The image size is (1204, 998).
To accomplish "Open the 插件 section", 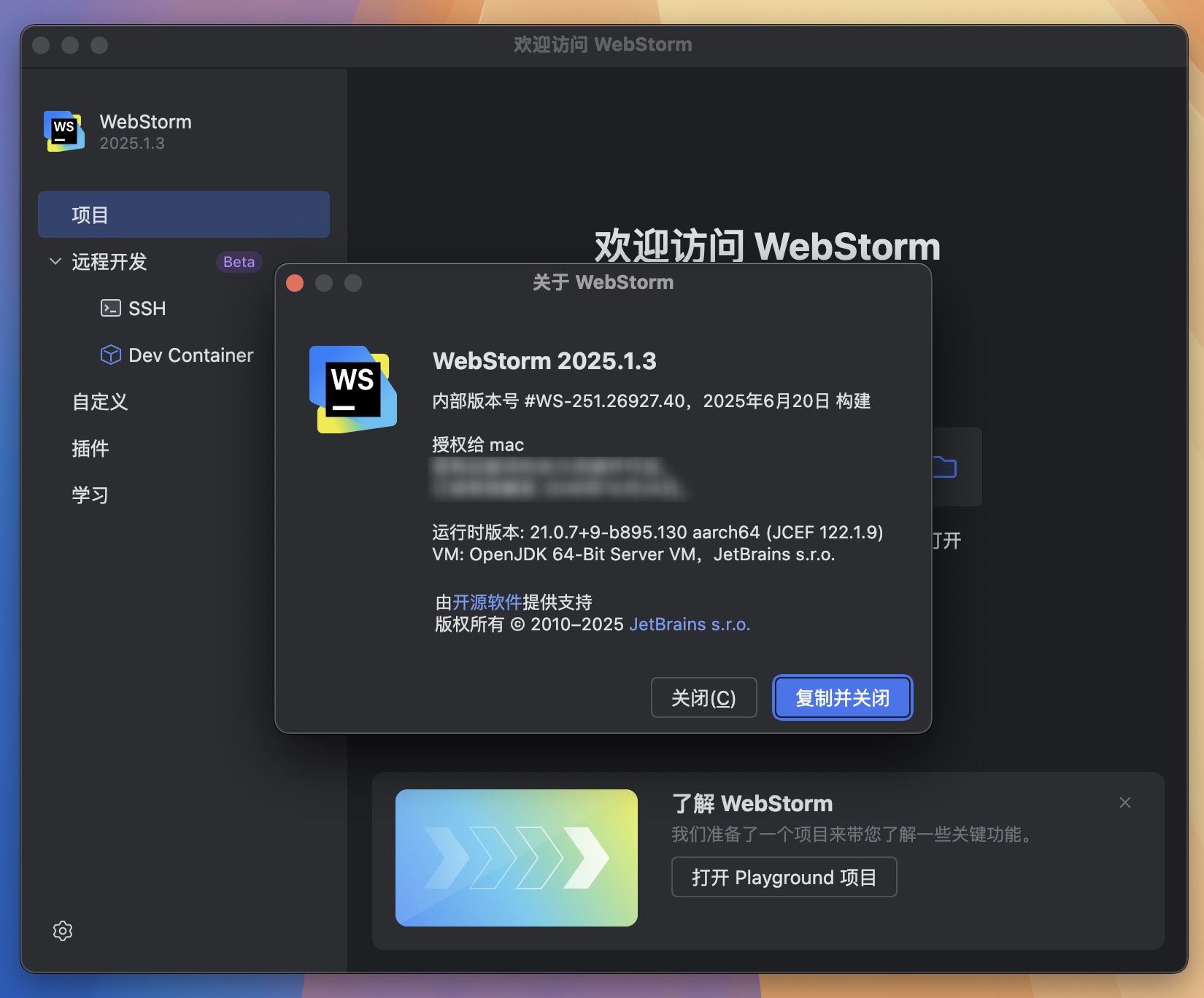I will point(90,448).
